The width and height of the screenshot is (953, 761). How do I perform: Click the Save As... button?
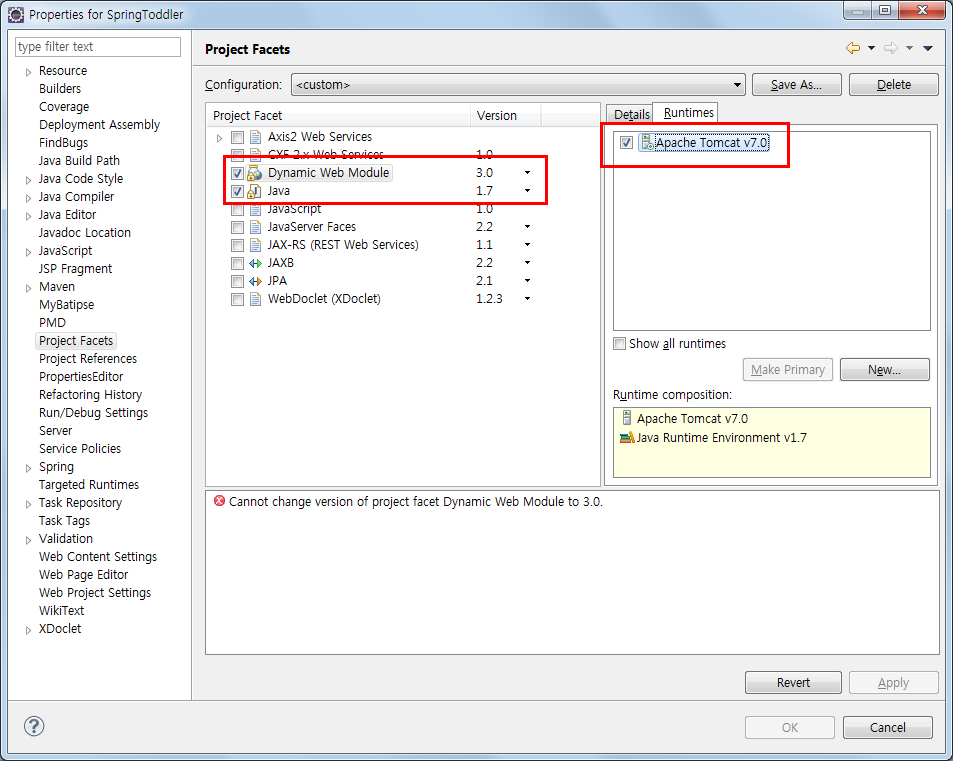tap(796, 84)
